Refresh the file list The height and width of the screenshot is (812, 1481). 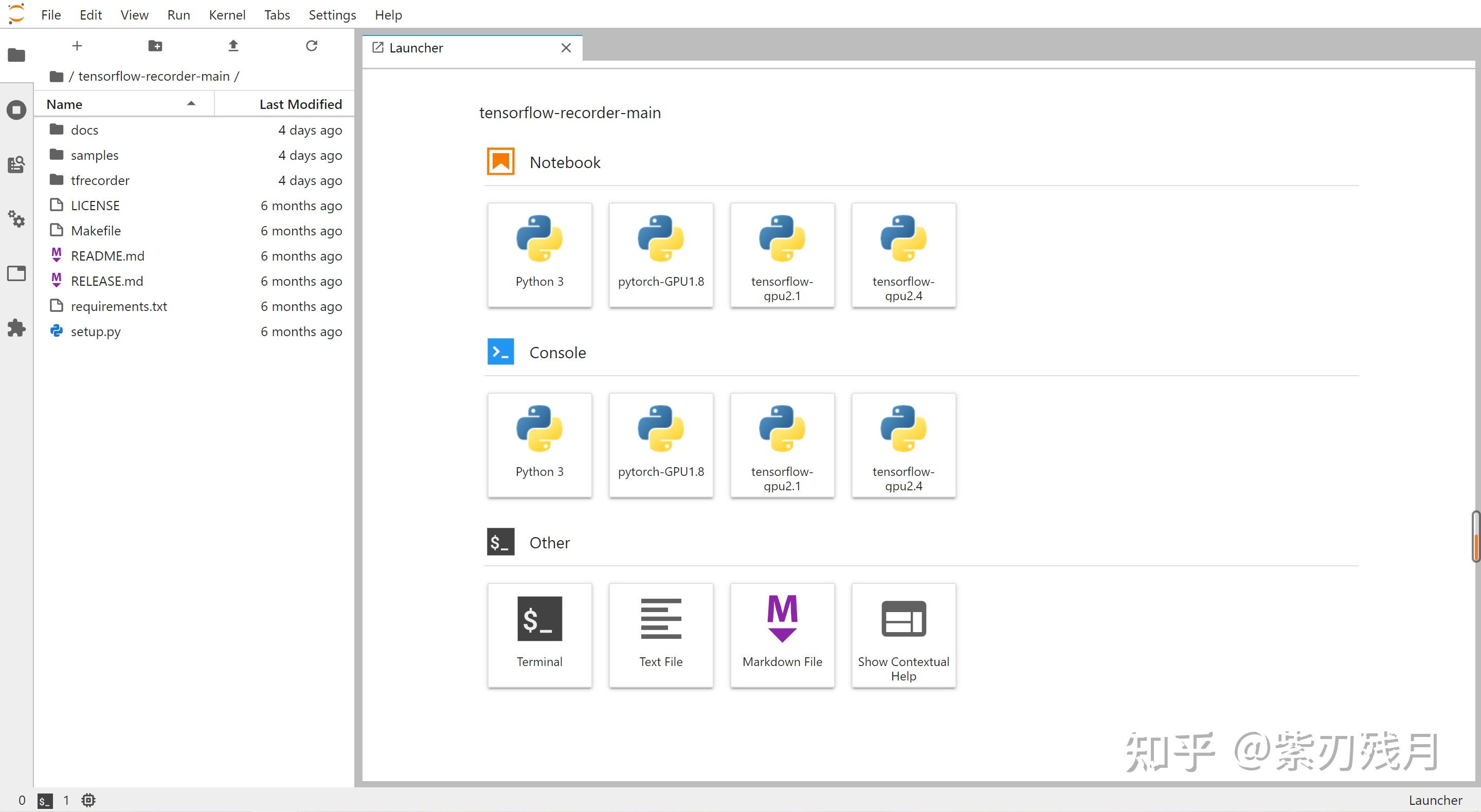tap(312, 46)
